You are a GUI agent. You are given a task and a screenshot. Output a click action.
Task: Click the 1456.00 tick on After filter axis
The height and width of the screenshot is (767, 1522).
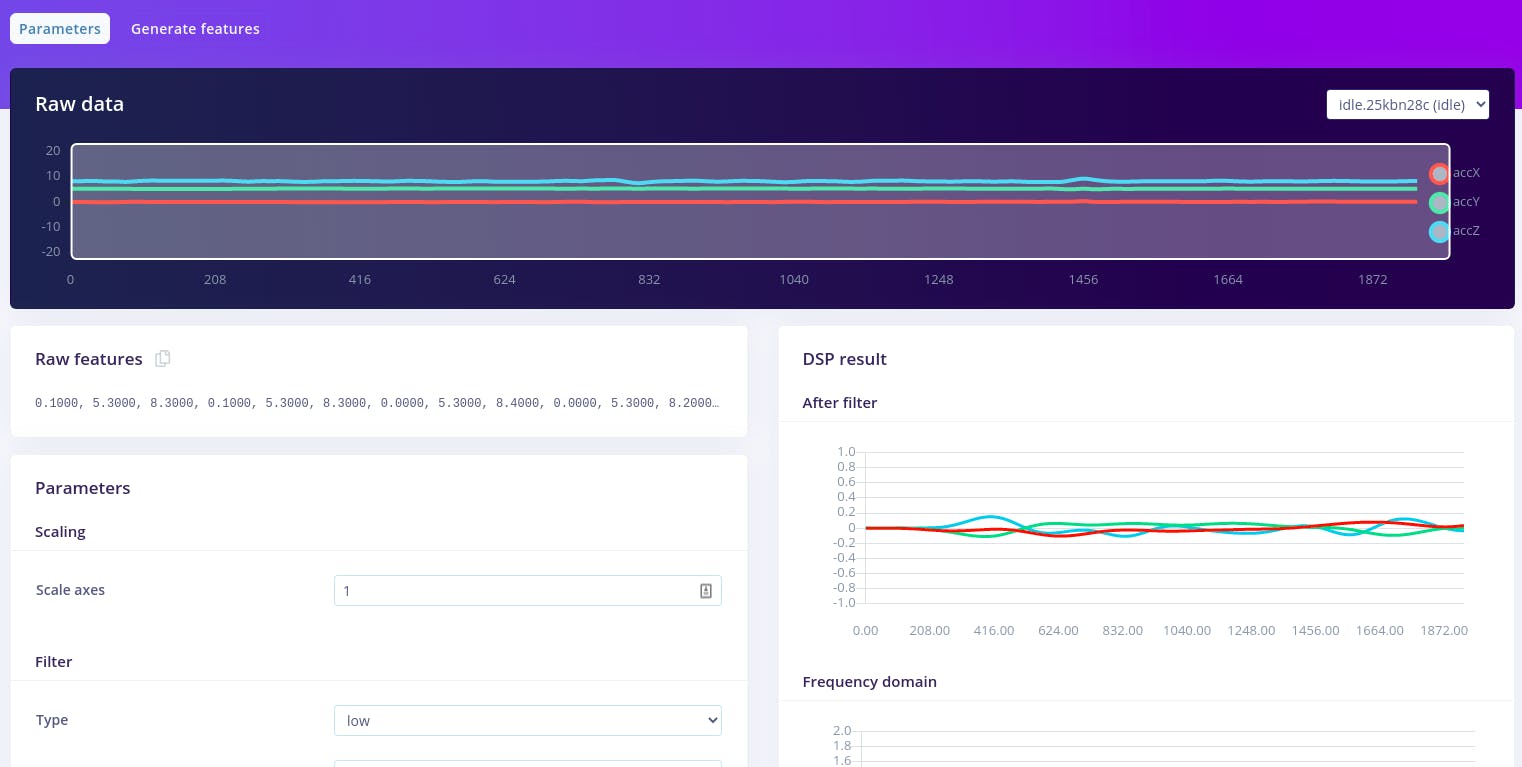pyautogui.click(x=1315, y=631)
